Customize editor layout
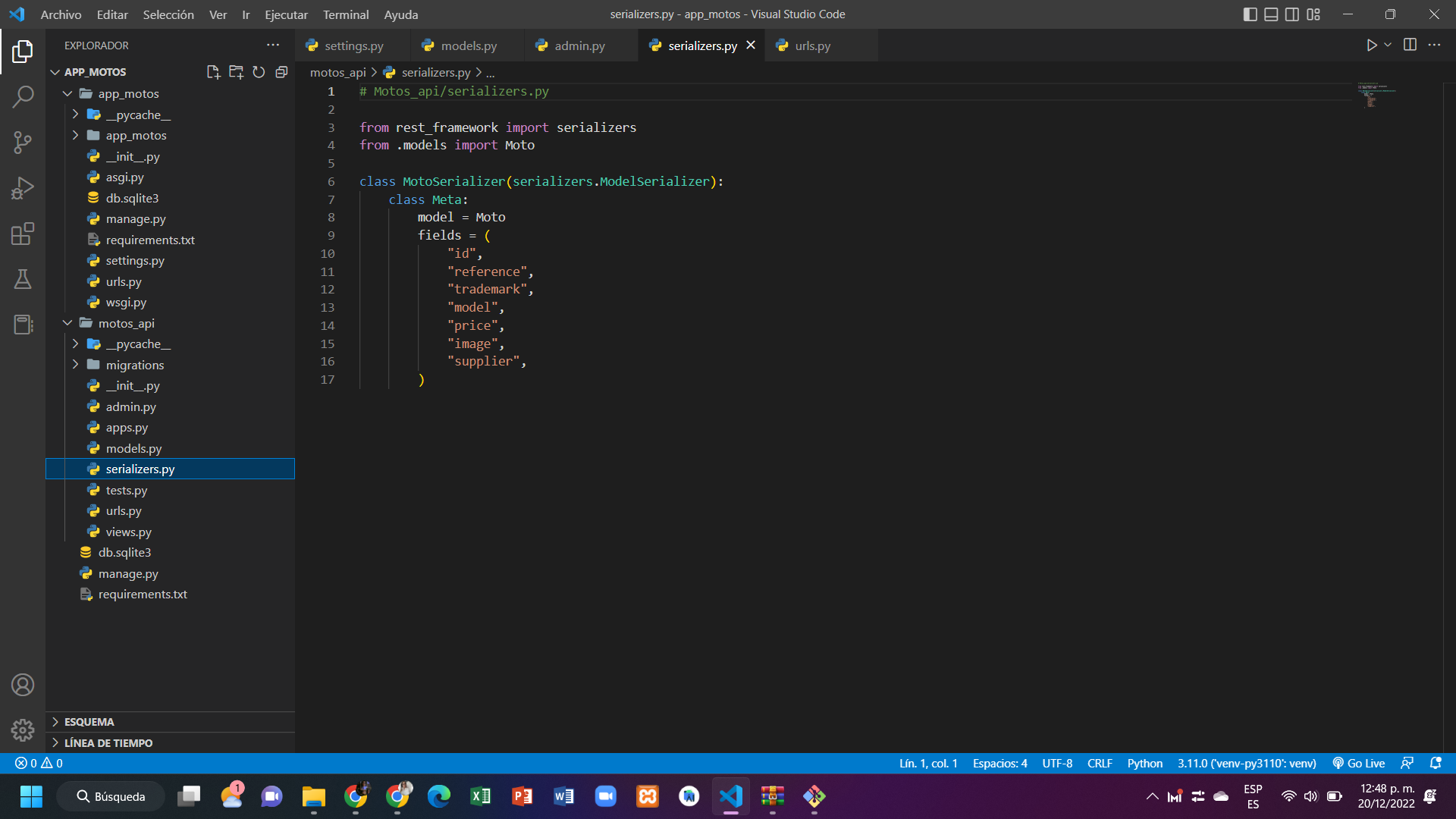The width and height of the screenshot is (1456, 819). pyautogui.click(x=1313, y=14)
